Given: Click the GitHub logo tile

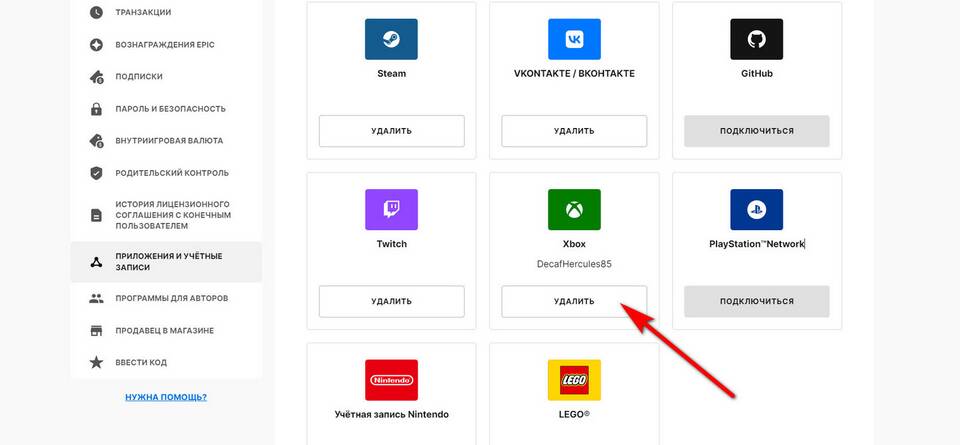Looking at the screenshot, I should click(757, 39).
